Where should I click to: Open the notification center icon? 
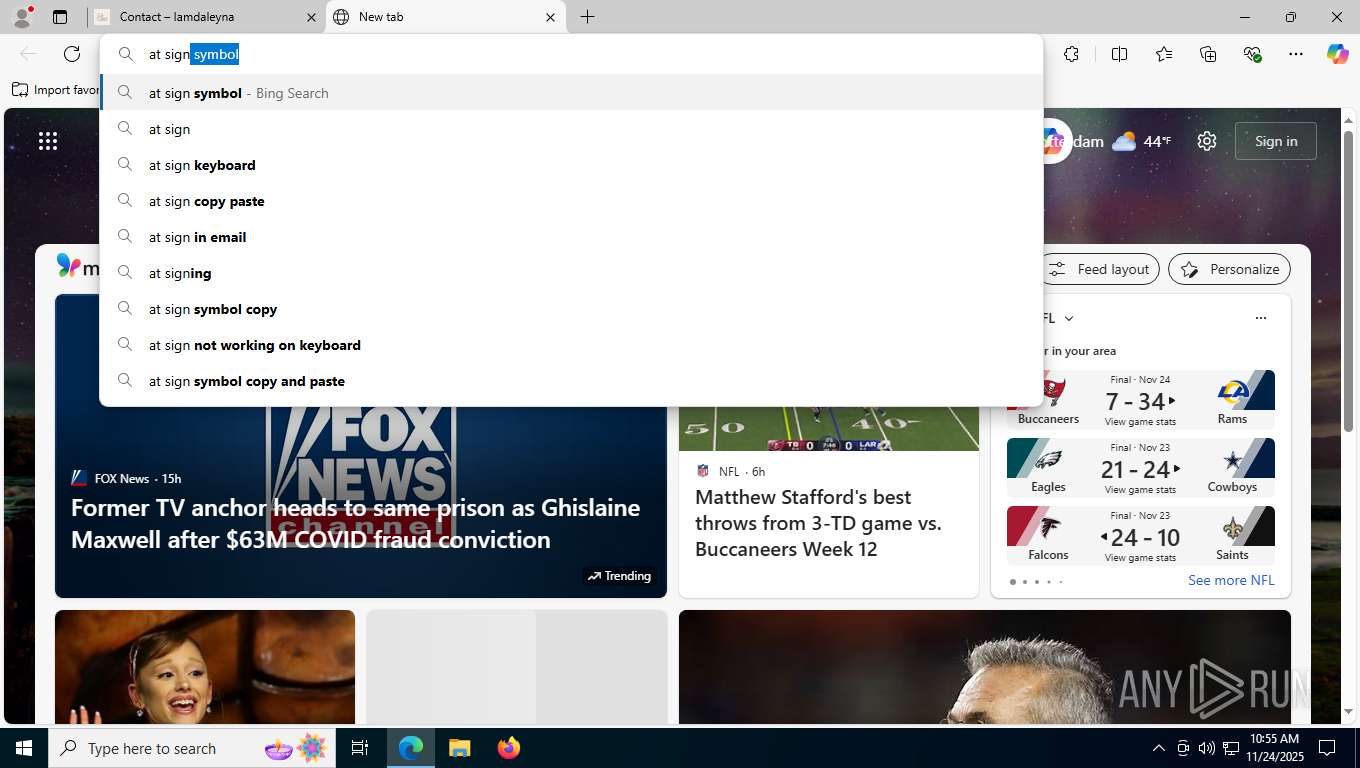(1327, 748)
